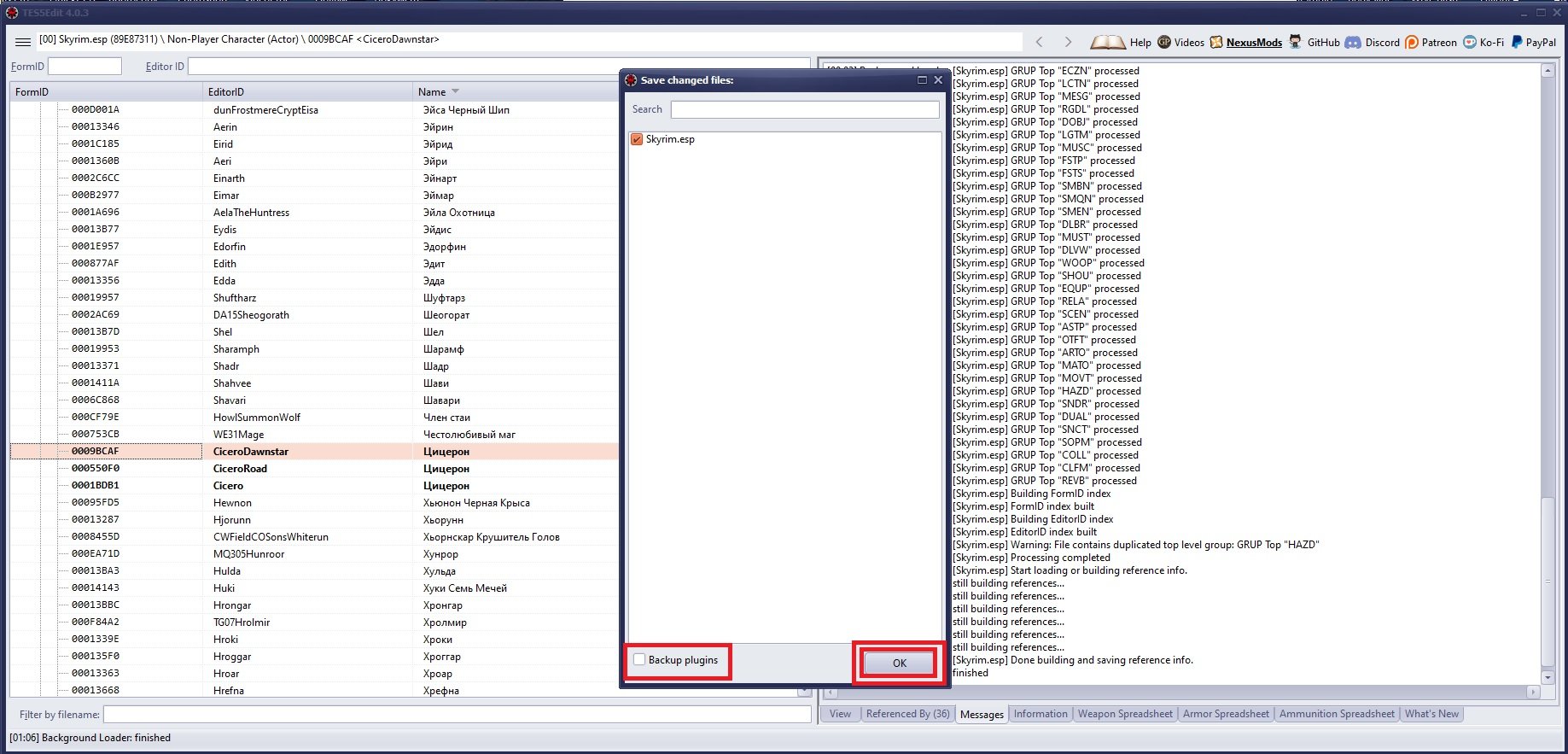1568x754 pixels.
Task: Sort by the EditorID column header
Action: (226, 91)
